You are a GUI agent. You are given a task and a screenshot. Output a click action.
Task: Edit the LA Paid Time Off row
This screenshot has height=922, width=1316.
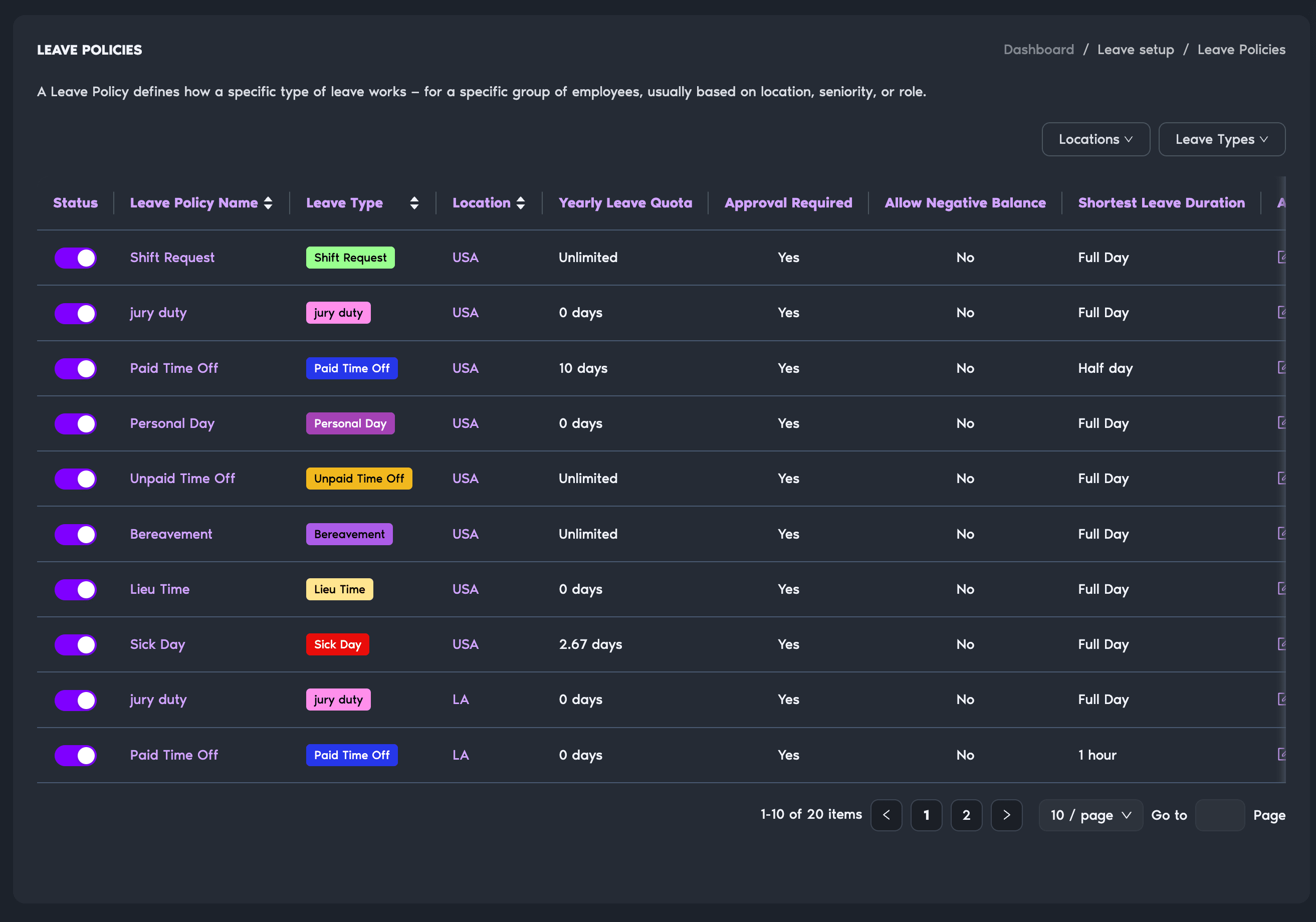tap(1281, 755)
